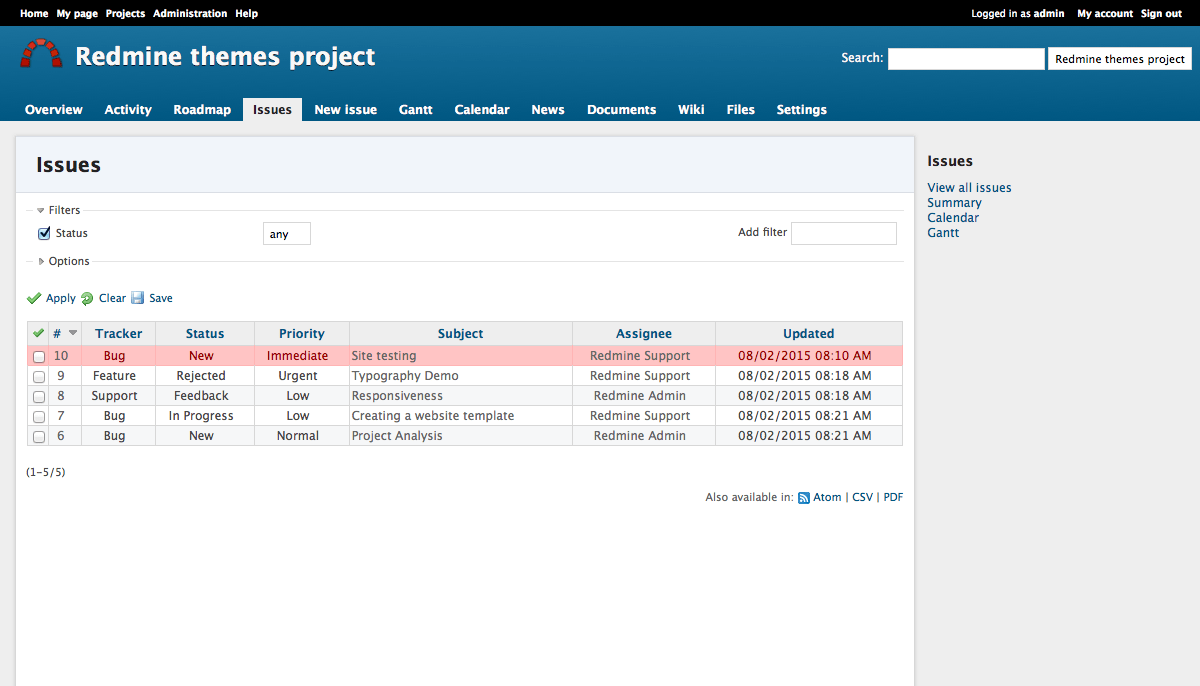Viewport: 1200px width, 686px height.
Task: Open My account
Action: (x=1105, y=13)
